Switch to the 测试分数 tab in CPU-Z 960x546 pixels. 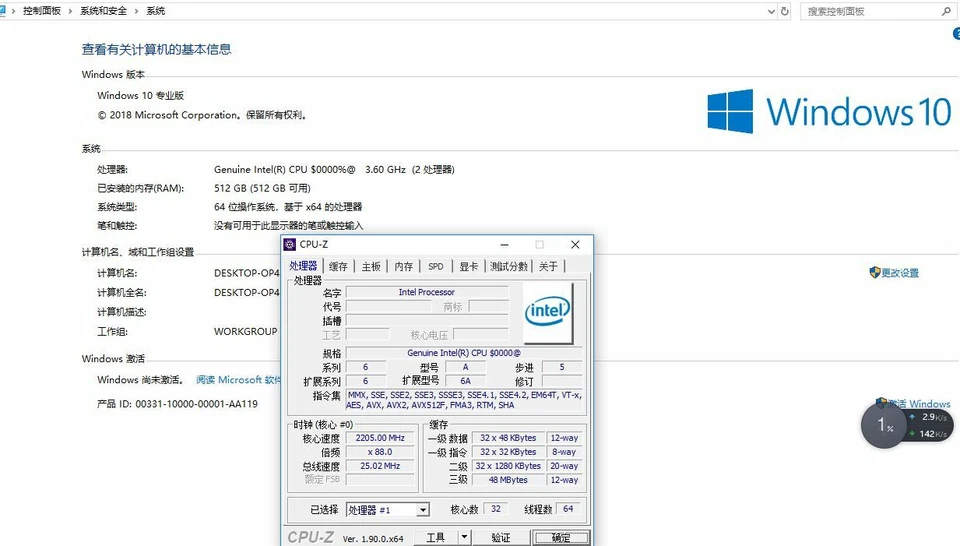click(508, 266)
